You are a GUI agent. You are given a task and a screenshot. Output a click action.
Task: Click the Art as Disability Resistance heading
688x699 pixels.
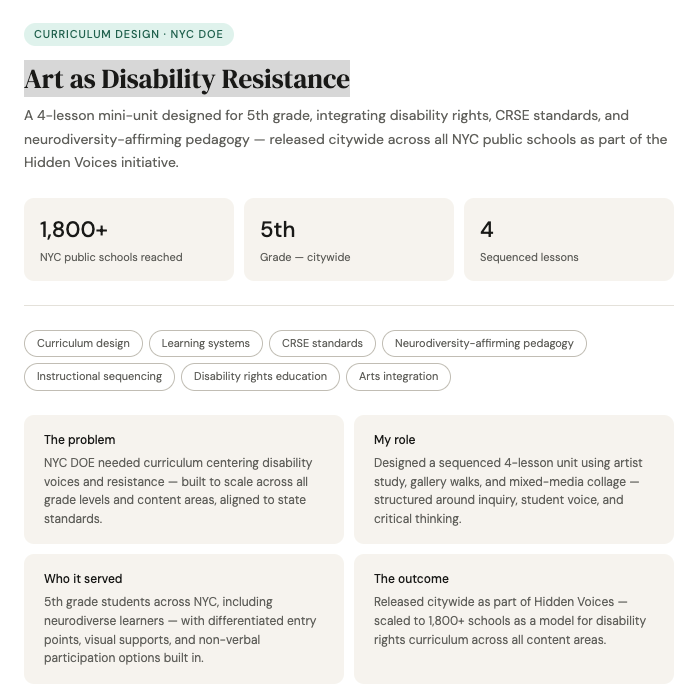(187, 78)
